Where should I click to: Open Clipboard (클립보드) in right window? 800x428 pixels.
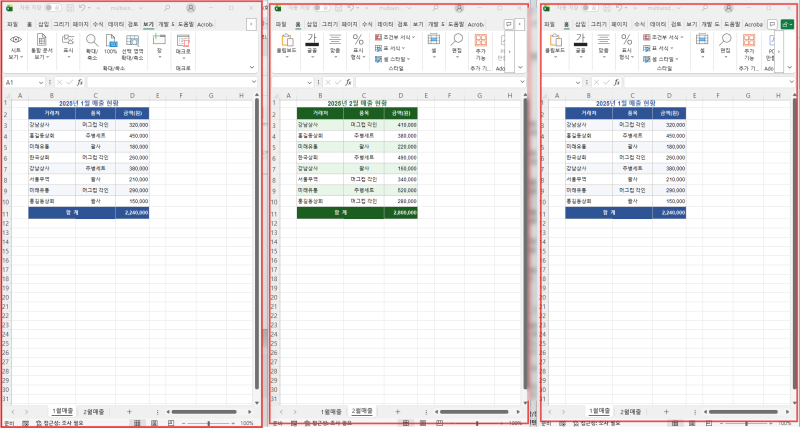tap(555, 47)
